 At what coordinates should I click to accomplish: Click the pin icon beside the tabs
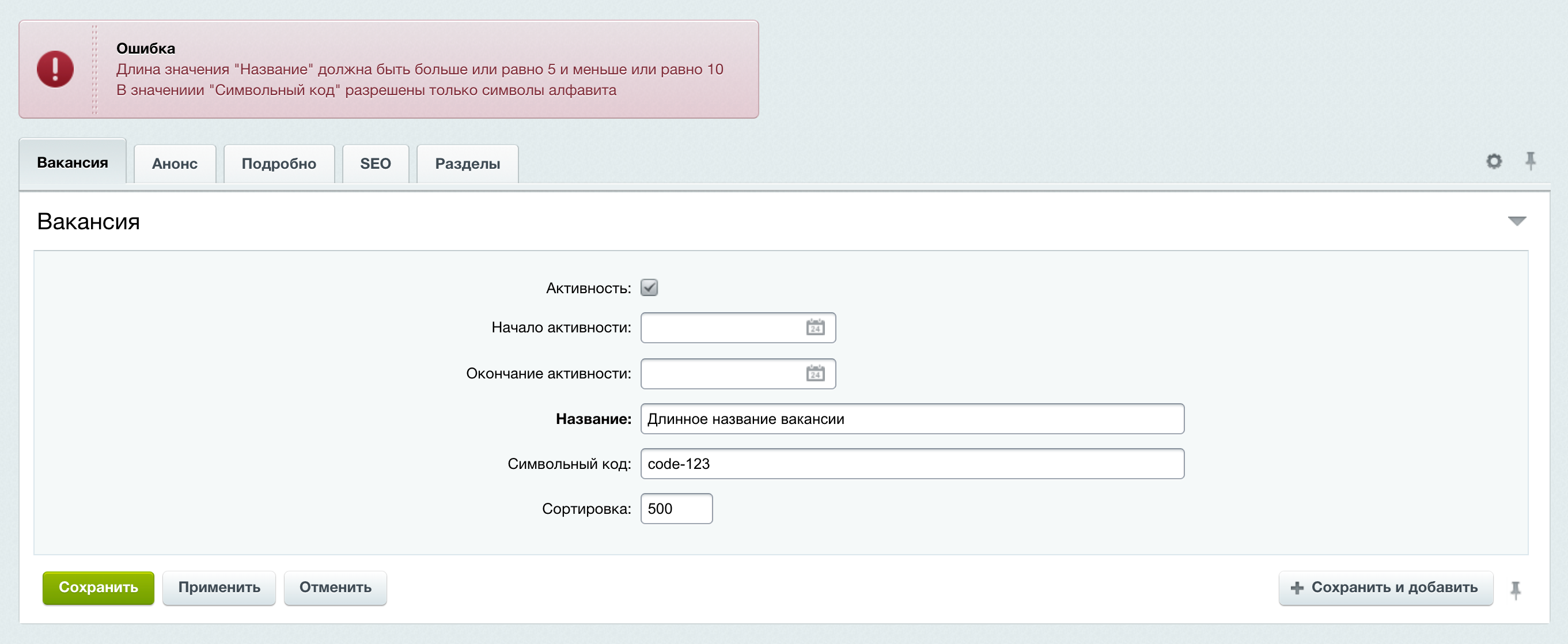click(x=1530, y=161)
